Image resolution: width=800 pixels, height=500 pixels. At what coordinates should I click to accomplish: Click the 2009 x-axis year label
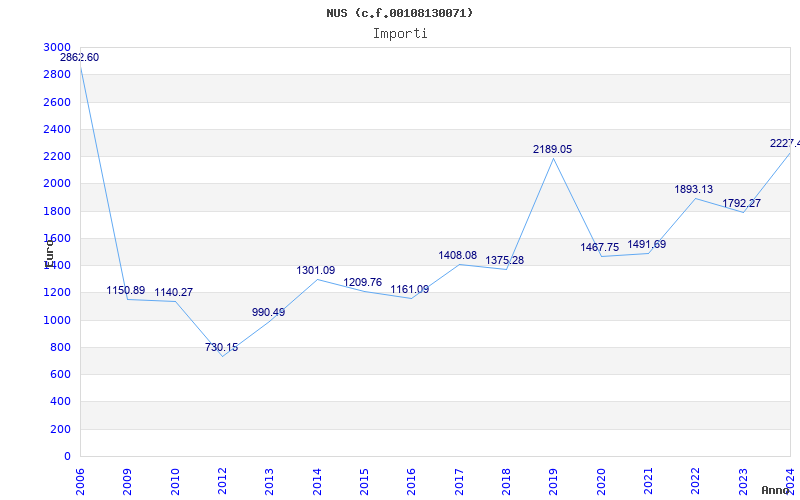pyautogui.click(x=128, y=482)
